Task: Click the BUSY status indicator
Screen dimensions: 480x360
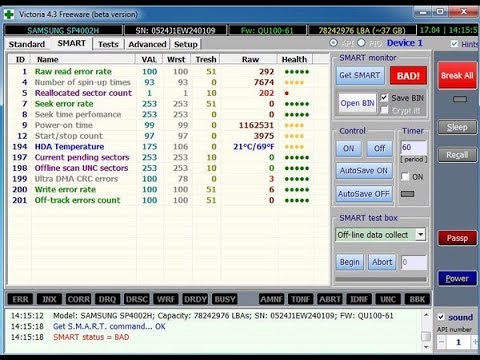Action: click(x=225, y=299)
